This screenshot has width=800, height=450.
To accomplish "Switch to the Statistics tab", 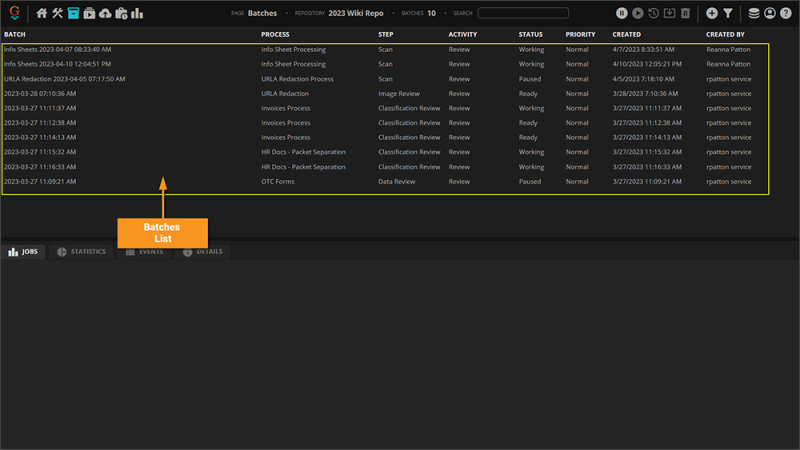I will (82, 252).
